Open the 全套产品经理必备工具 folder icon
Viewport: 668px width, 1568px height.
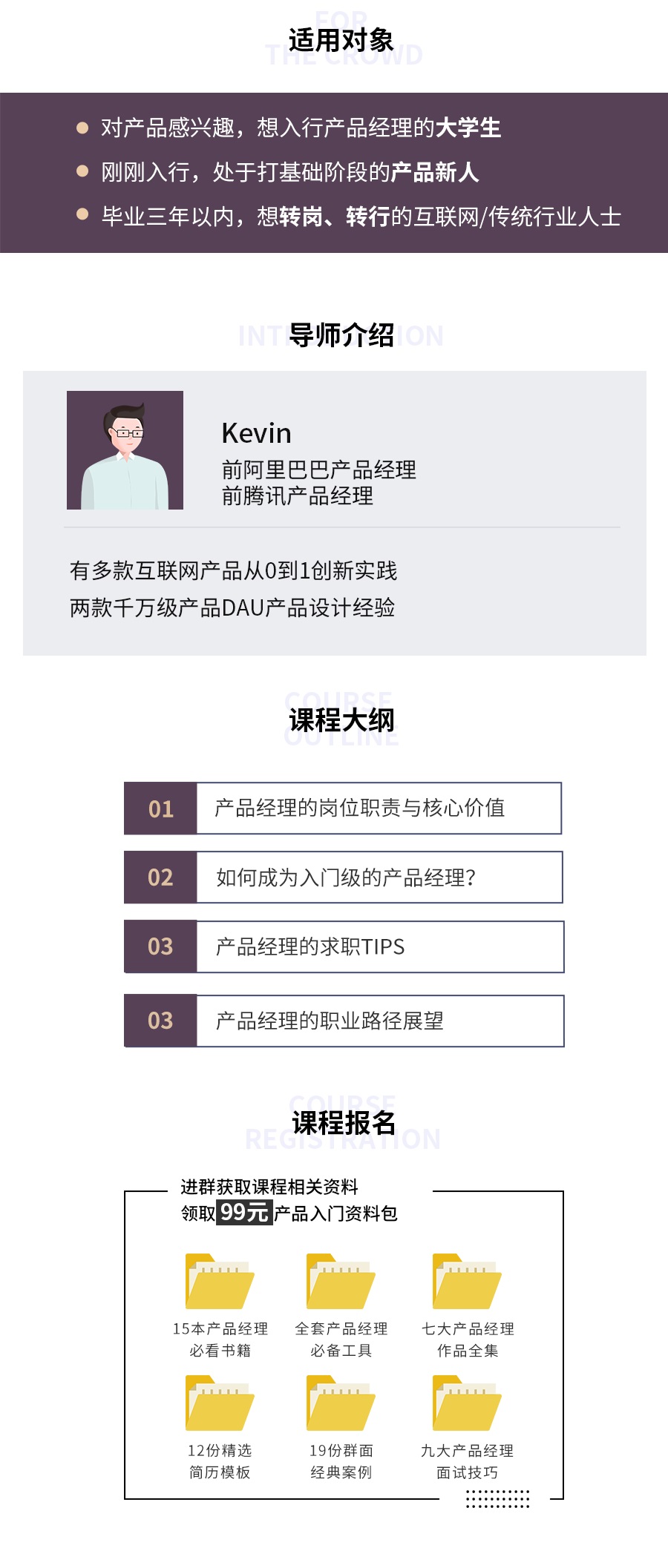pos(341,1281)
